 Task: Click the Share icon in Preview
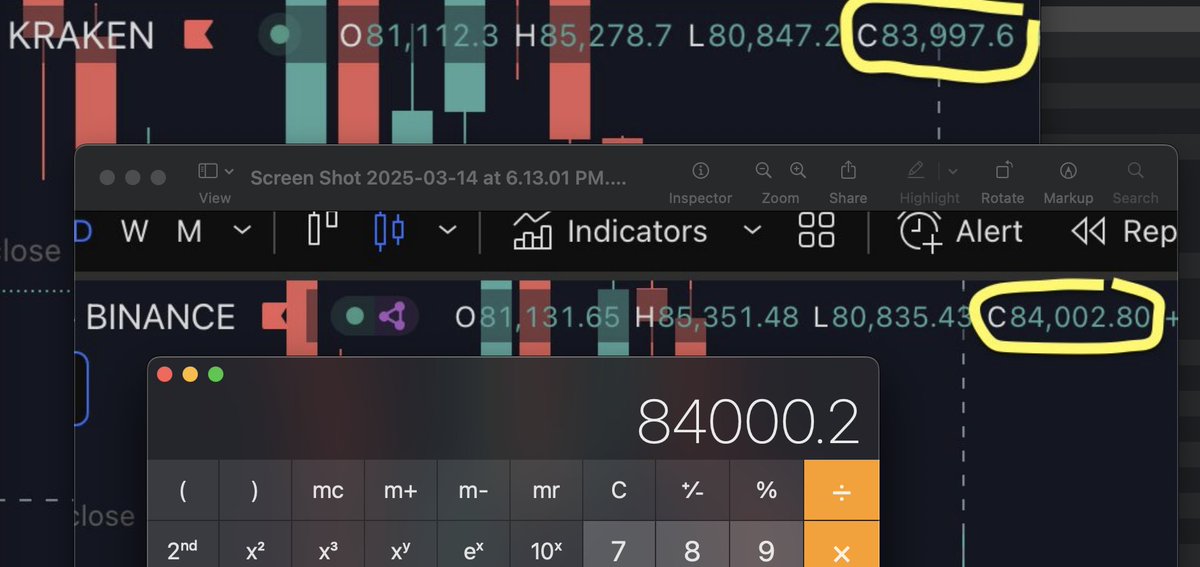pos(848,170)
